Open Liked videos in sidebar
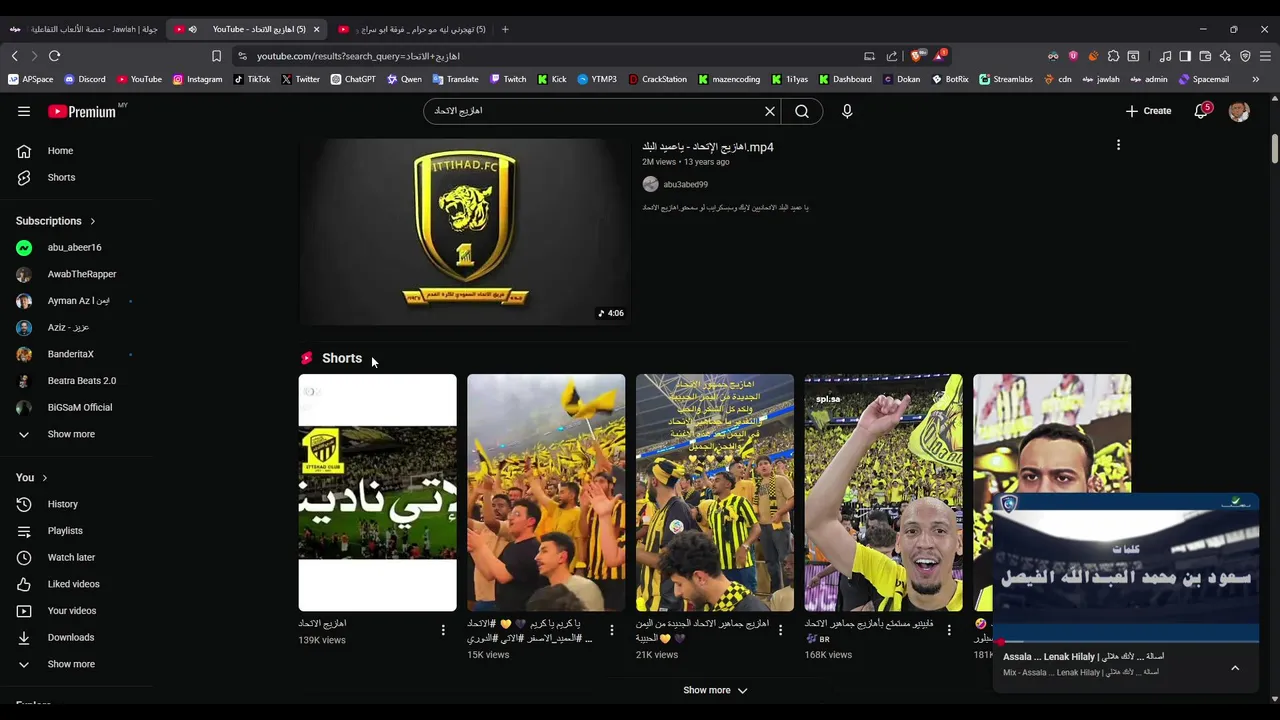 73,584
